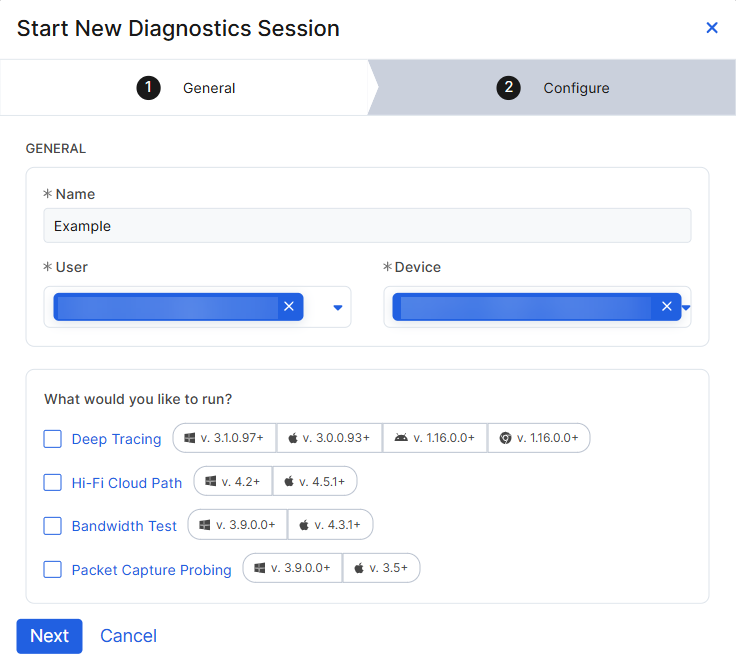
Task: Select the Packet Capture Probing checkbox
Action: click(x=53, y=569)
